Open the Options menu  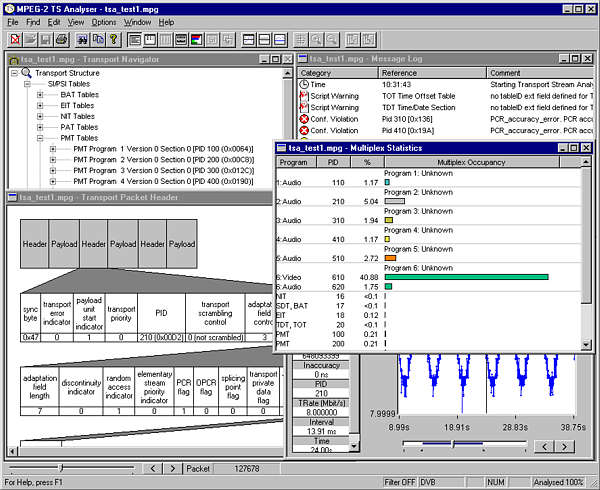coord(103,22)
